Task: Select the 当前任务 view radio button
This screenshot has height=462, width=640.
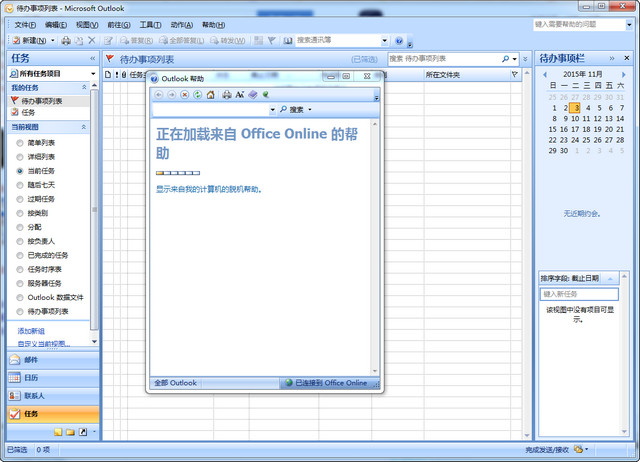Action: [20, 171]
